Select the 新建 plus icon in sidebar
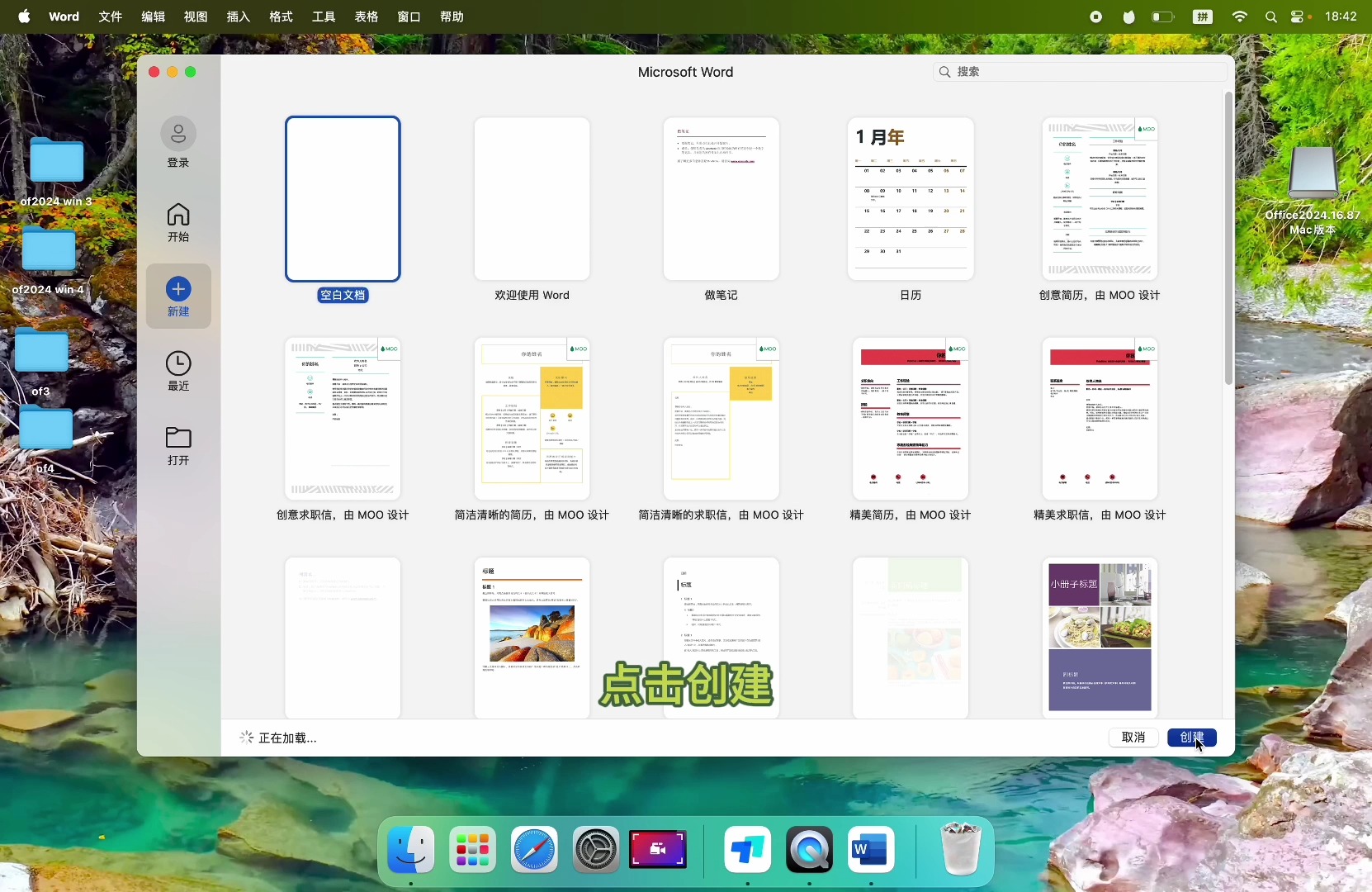This screenshot has width=1372, height=892. pyautogui.click(x=178, y=288)
